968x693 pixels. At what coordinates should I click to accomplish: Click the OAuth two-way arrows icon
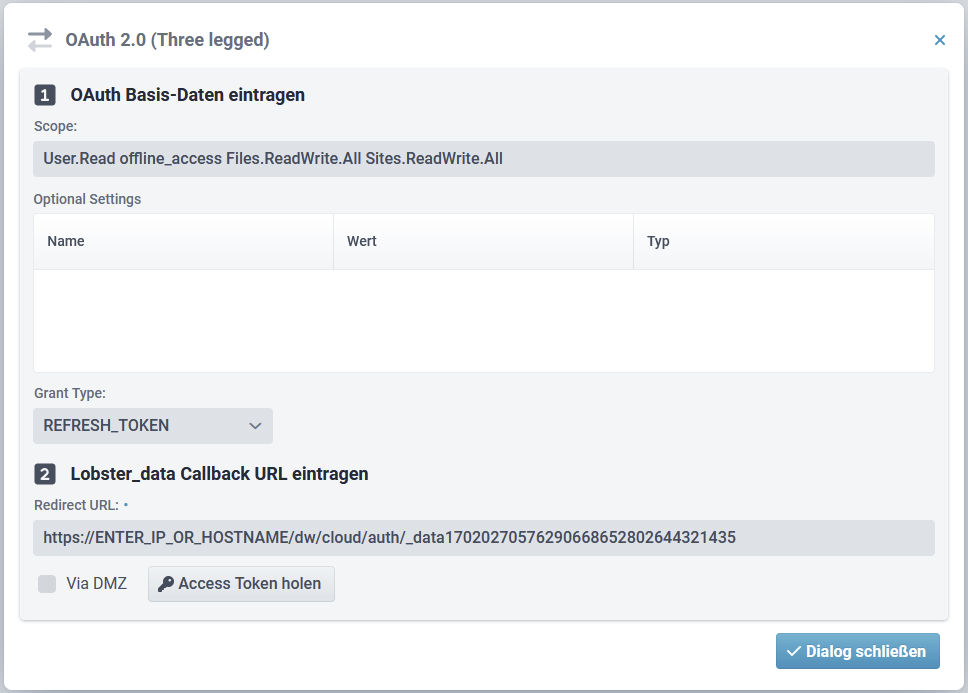pyautogui.click(x=40, y=40)
